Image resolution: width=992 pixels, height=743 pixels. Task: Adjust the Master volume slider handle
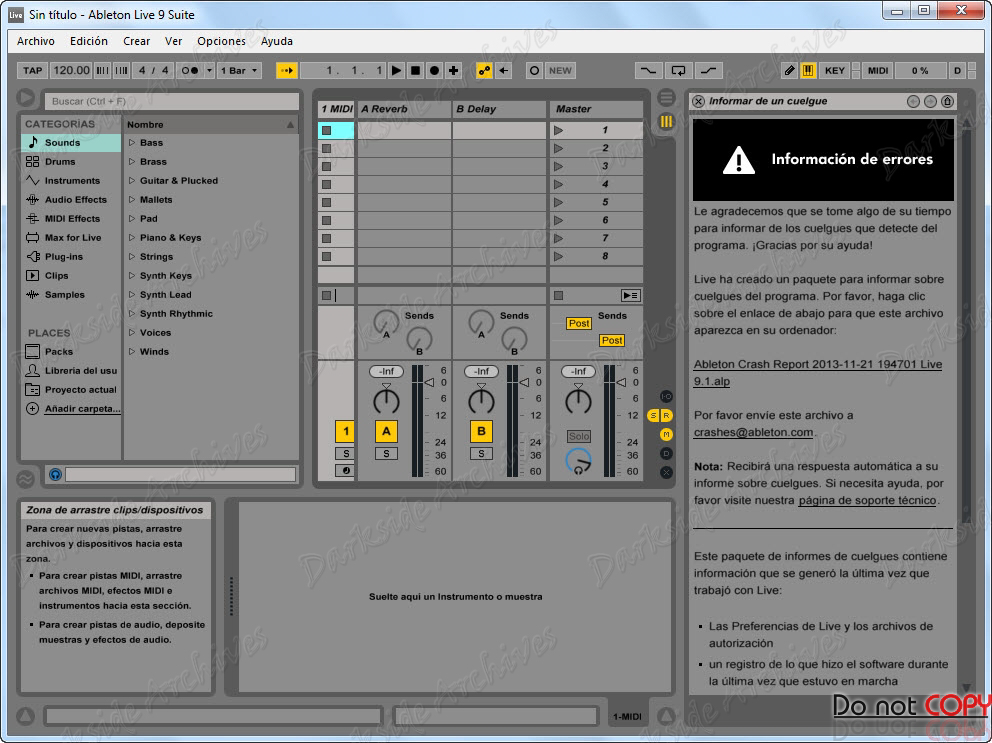pos(622,382)
